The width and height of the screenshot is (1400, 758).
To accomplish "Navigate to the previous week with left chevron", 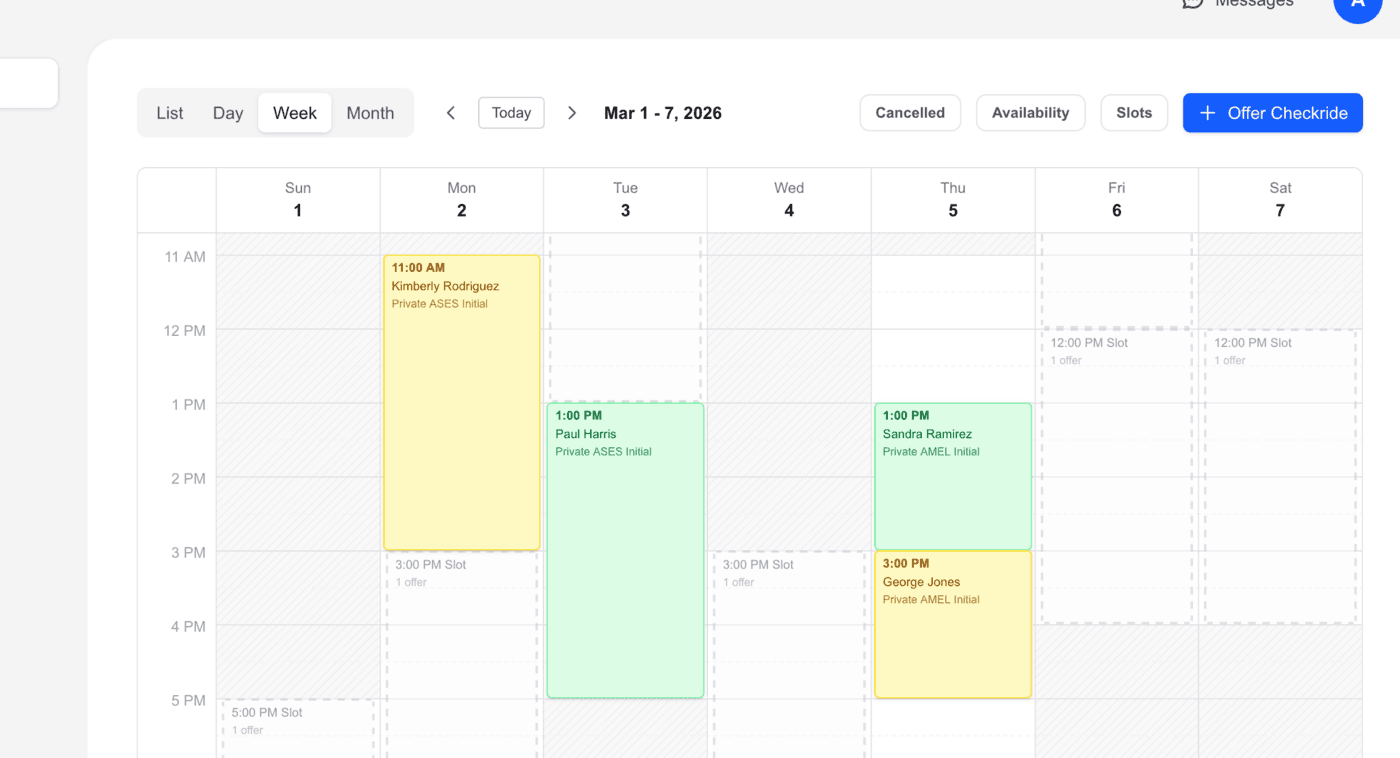I will [x=450, y=113].
